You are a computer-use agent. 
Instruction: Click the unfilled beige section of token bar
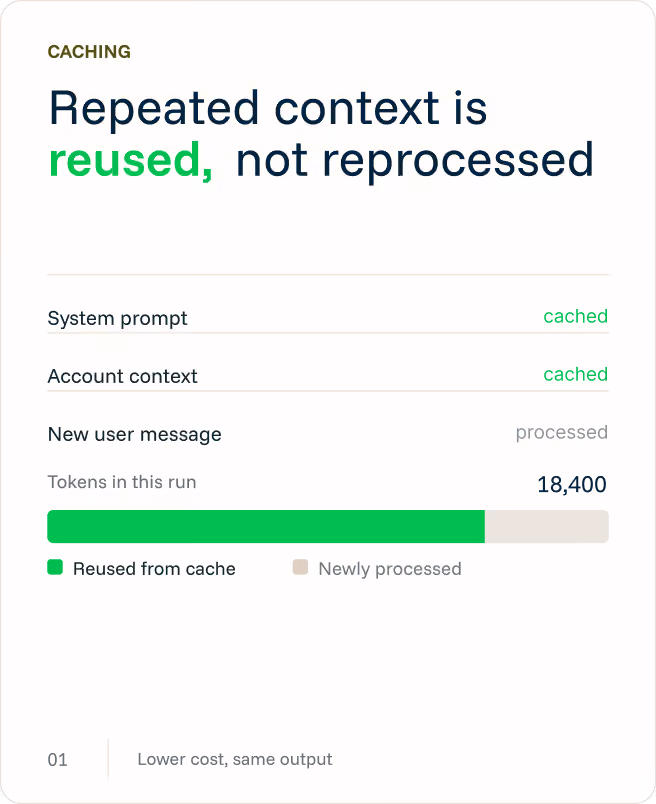[547, 527]
